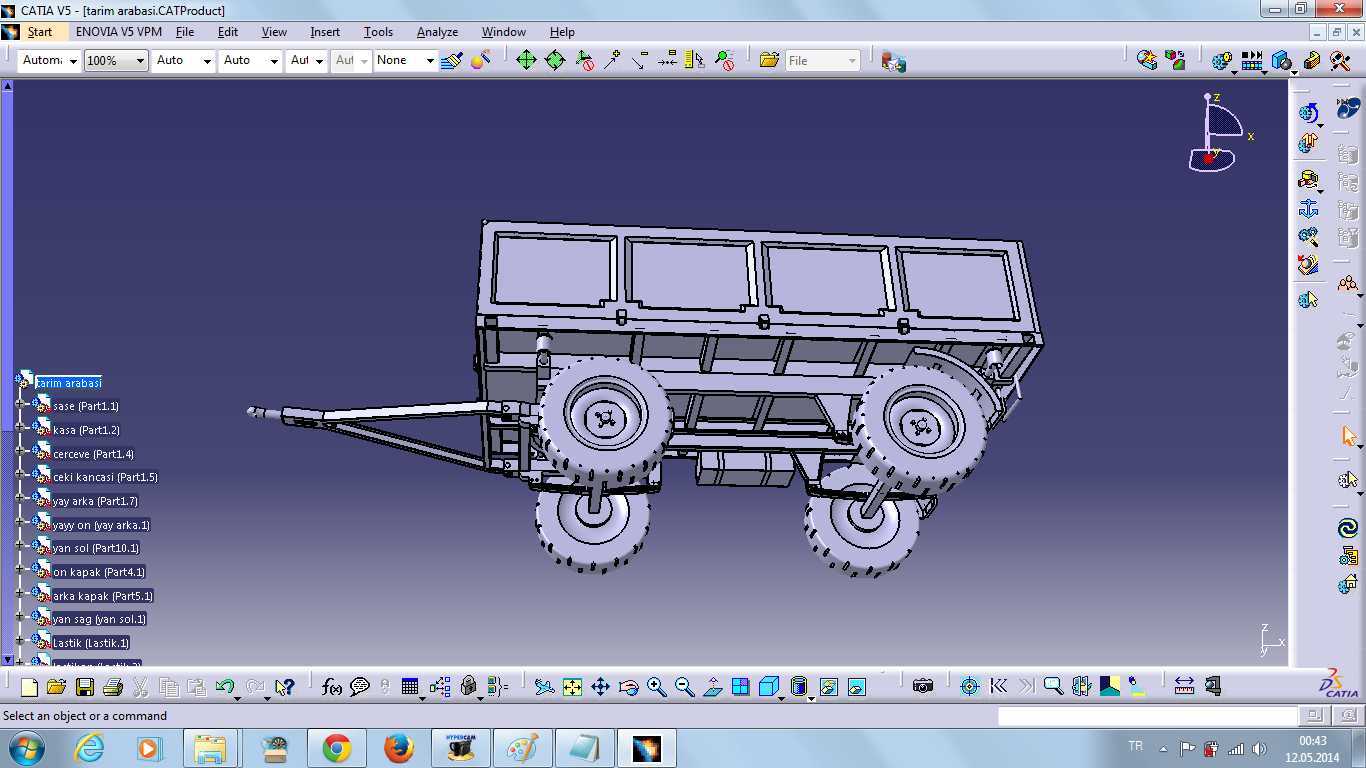The width and height of the screenshot is (1366, 768).
Task: Create a new document with the New icon
Action: click(29, 687)
